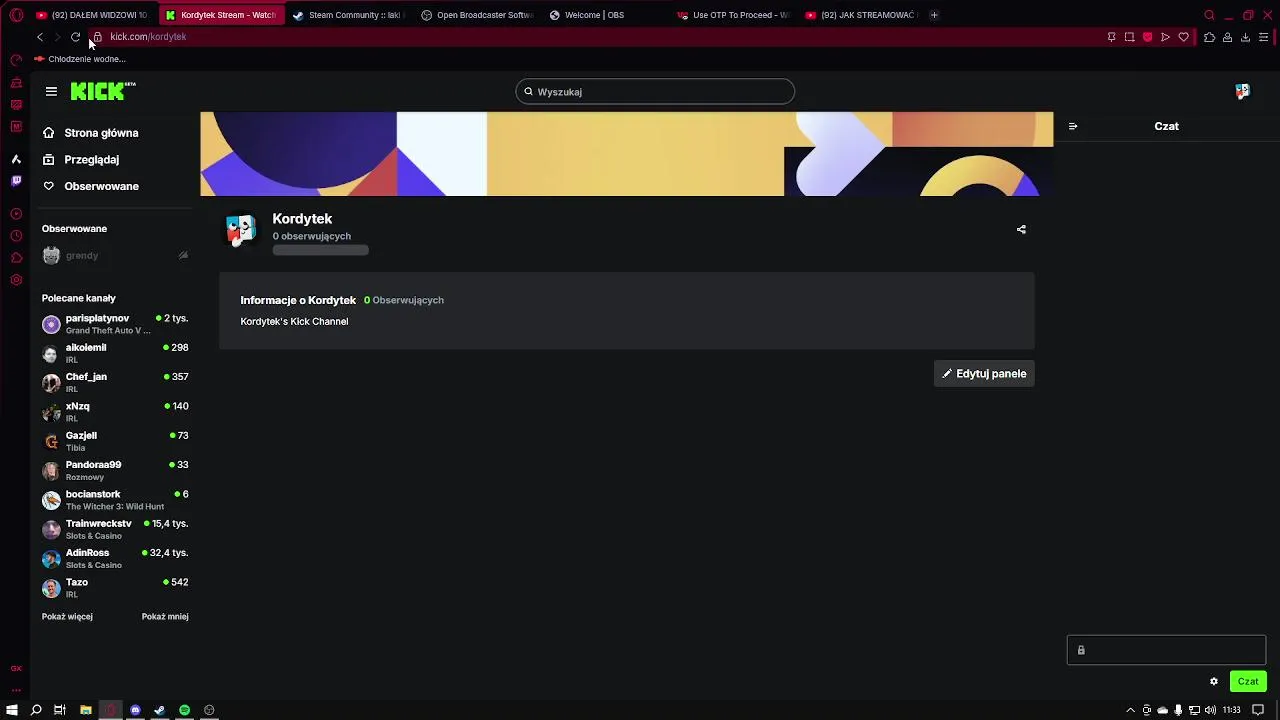Show hidden system tray icons
This screenshot has width=1280, height=720.
click(x=1131, y=710)
